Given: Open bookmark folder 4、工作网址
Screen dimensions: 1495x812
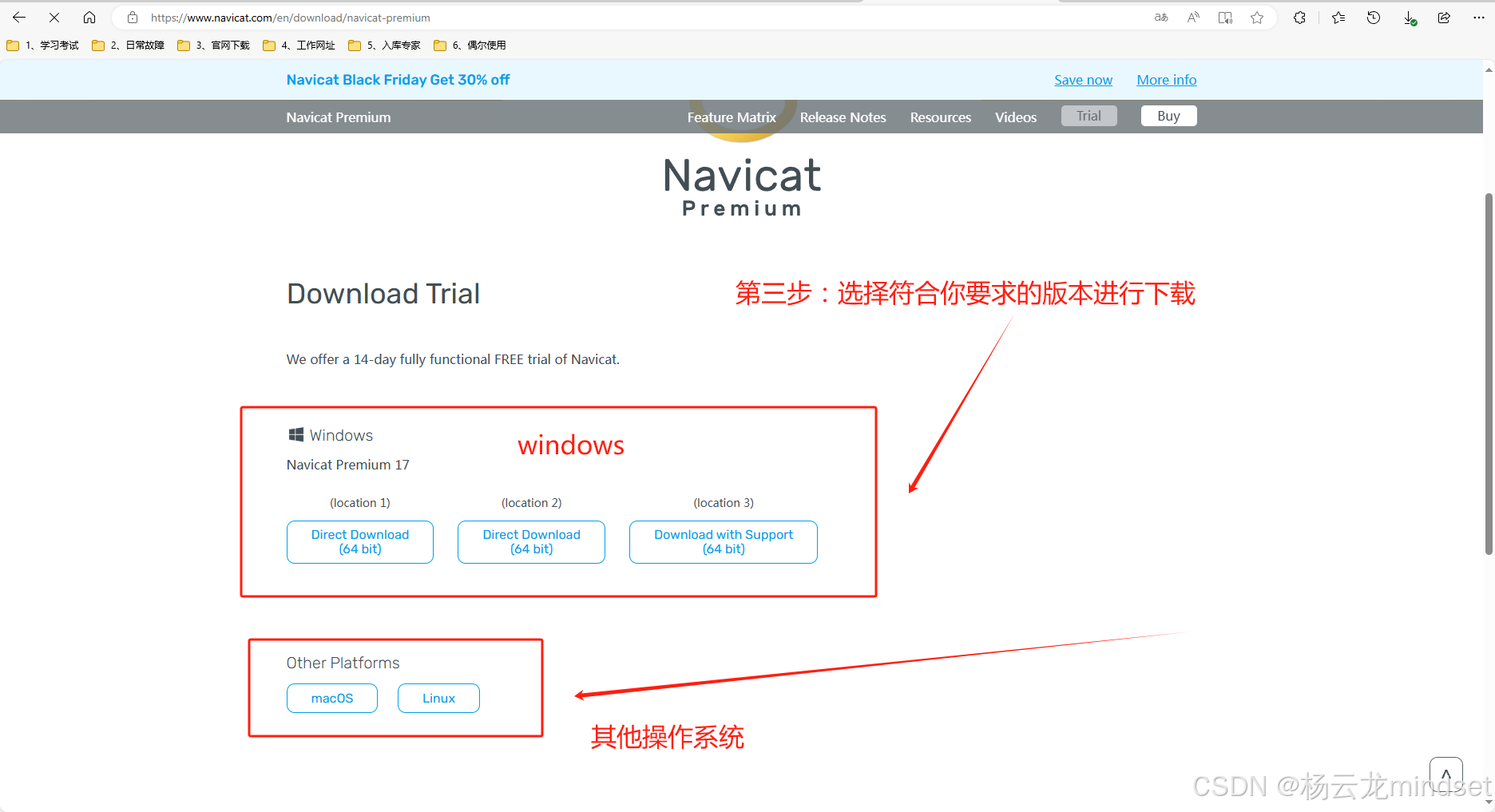Looking at the screenshot, I should [299, 46].
